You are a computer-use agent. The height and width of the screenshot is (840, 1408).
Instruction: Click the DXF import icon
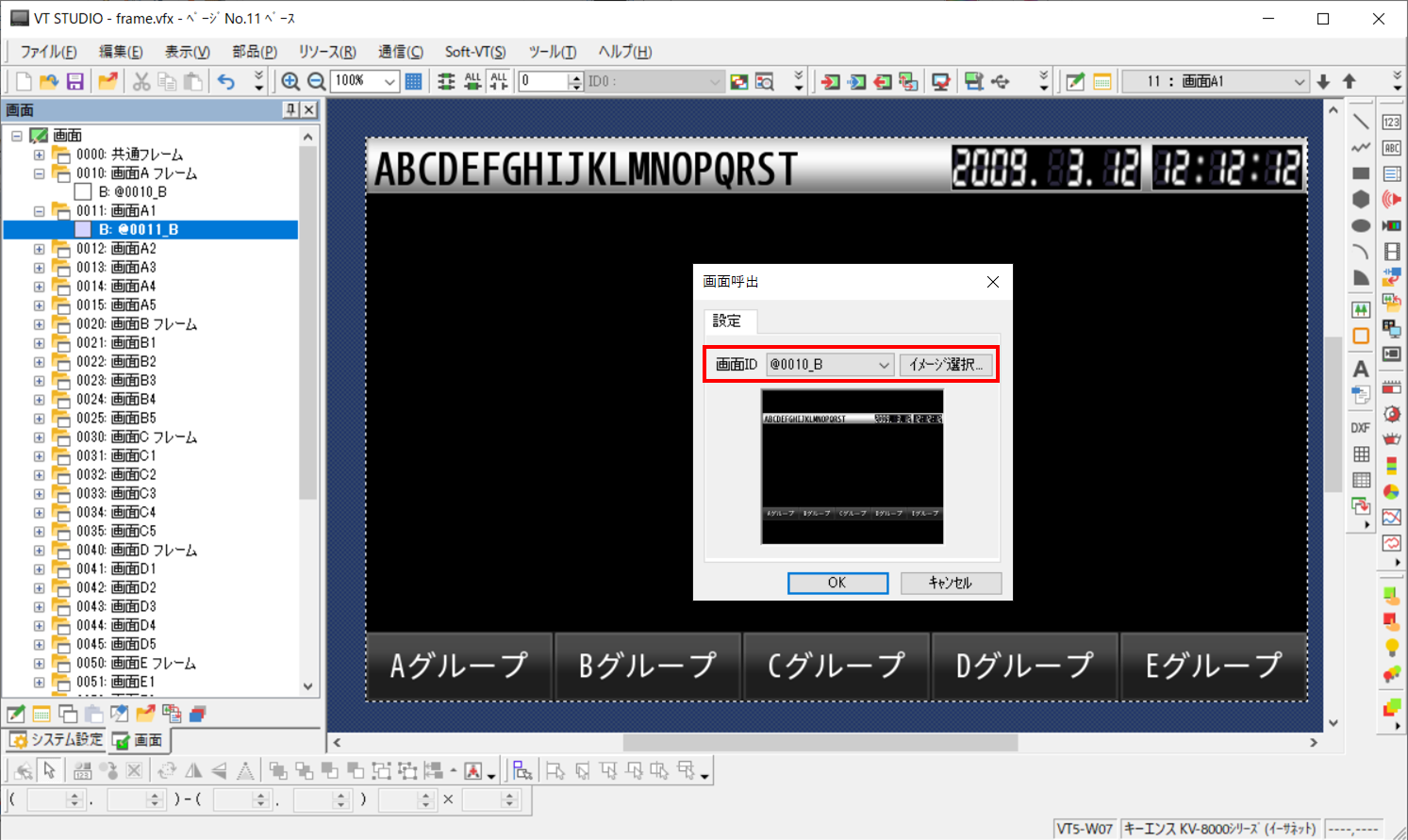[x=1360, y=428]
